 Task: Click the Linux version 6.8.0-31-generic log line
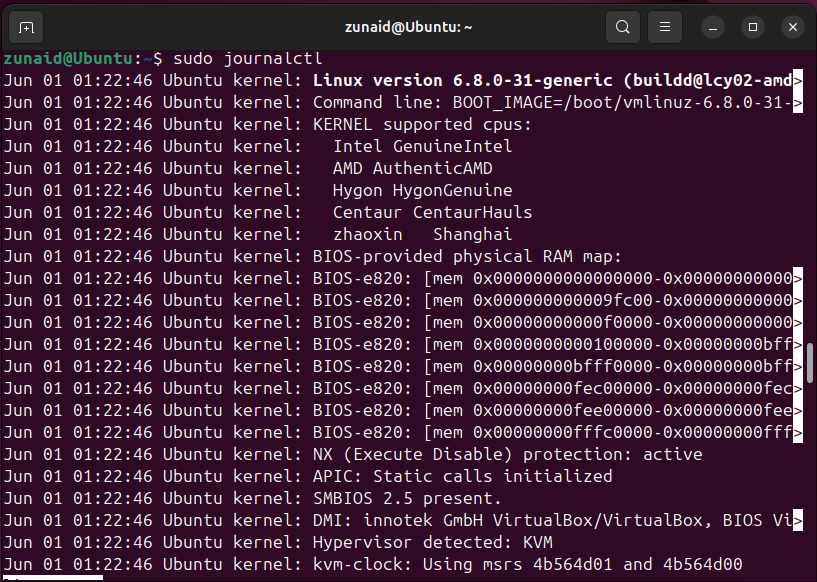[450, 80]
